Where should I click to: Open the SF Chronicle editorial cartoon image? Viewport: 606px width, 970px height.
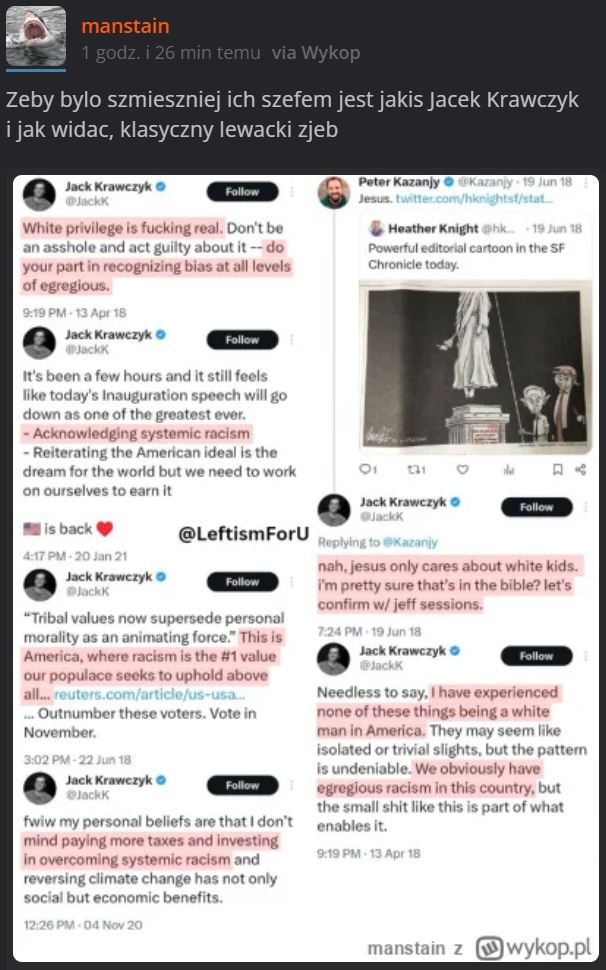tap(475, 366)
